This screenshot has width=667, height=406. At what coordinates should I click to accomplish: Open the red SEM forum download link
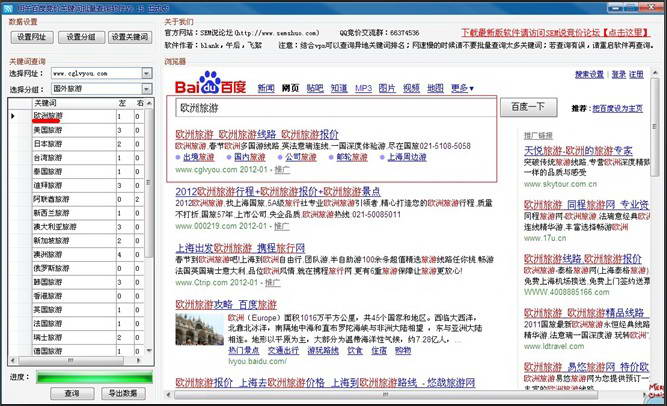pyautogui.click(x=556, y=33)
